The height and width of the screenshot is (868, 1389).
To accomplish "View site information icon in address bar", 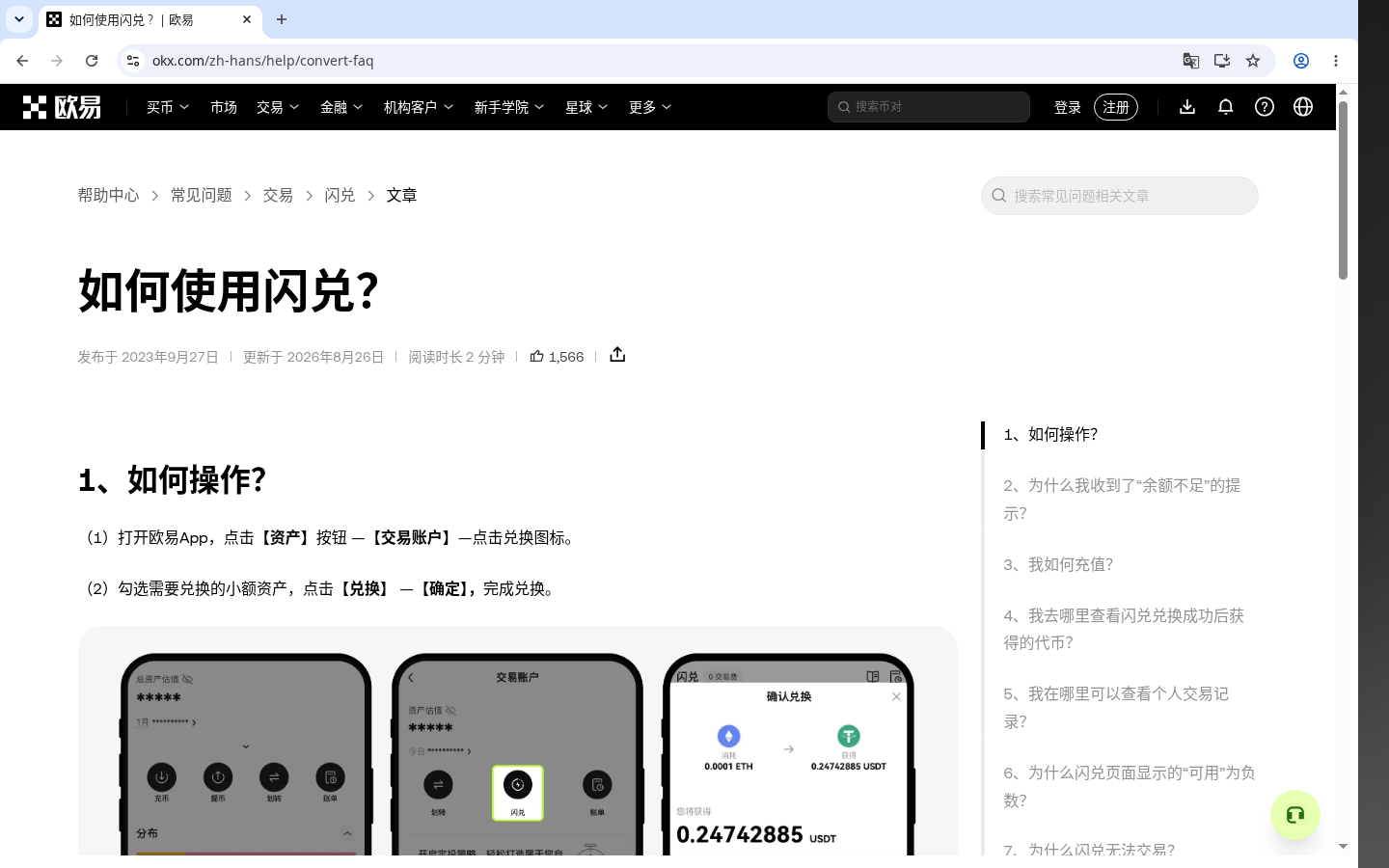I will point(133,61).
